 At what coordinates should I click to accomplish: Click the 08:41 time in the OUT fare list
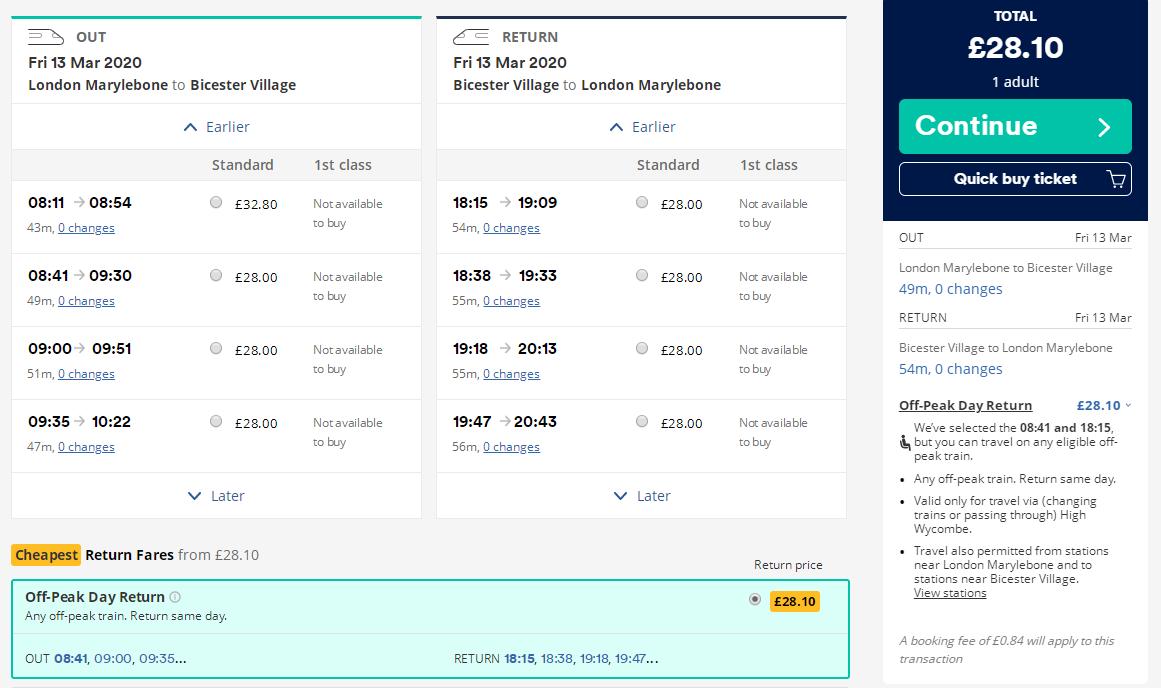click(x=71, y=658)
